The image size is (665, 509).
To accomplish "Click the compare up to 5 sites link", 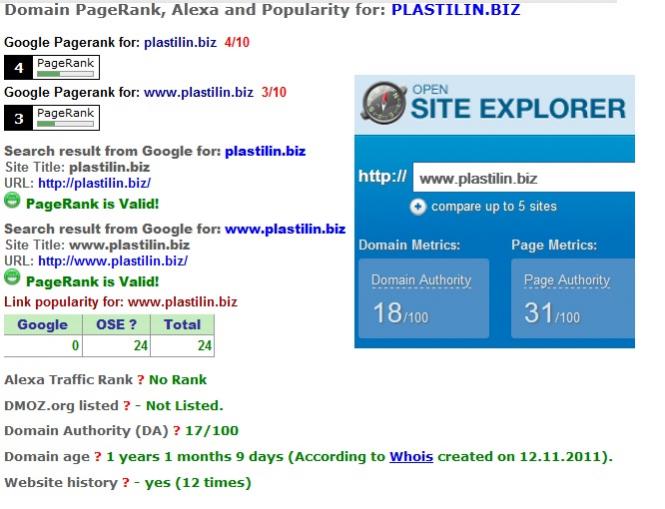I will tap(494, 207).
